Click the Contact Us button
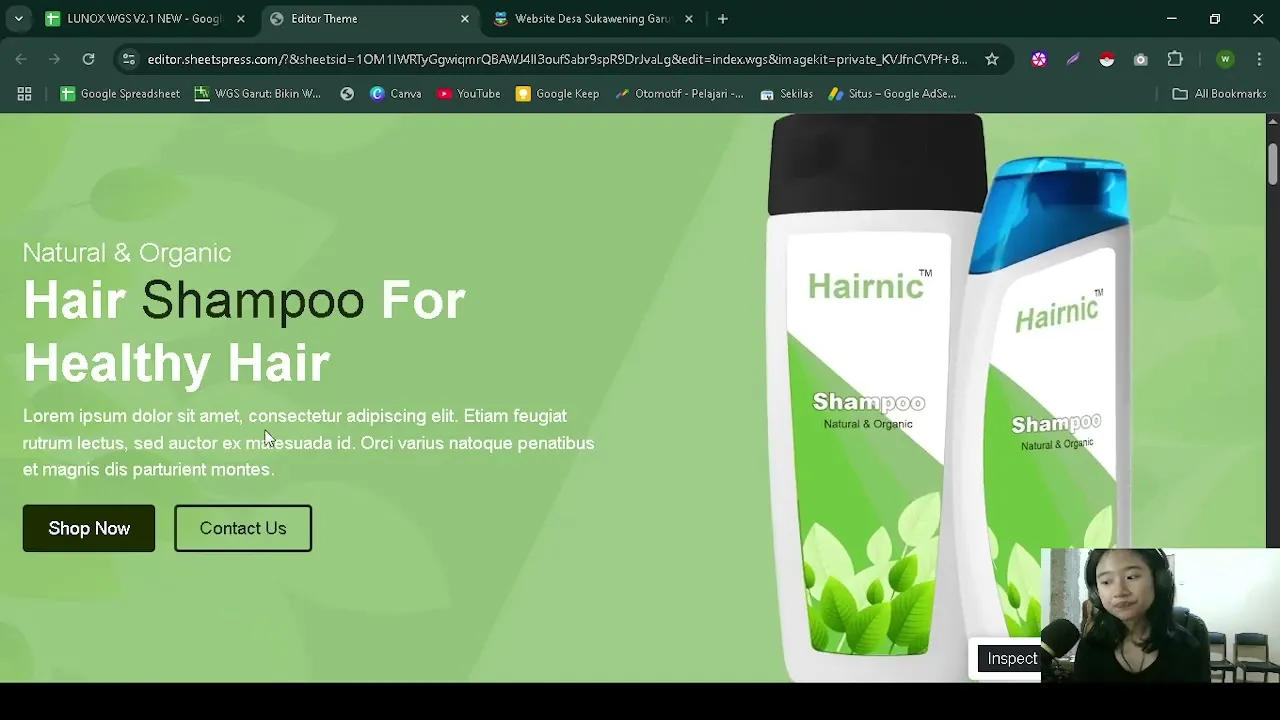The image size is (1280, 720). pyautogui.click(x=243, y=528)
